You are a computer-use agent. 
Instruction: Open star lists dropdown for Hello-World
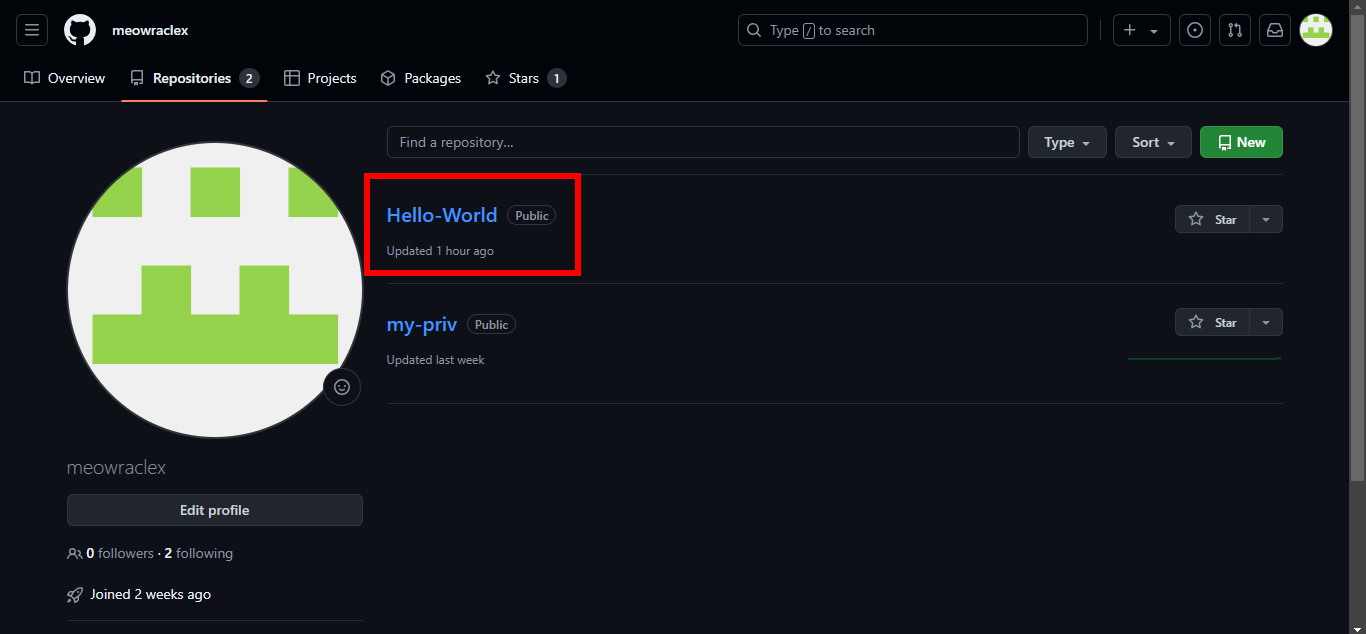click(x=1266, y=219)
